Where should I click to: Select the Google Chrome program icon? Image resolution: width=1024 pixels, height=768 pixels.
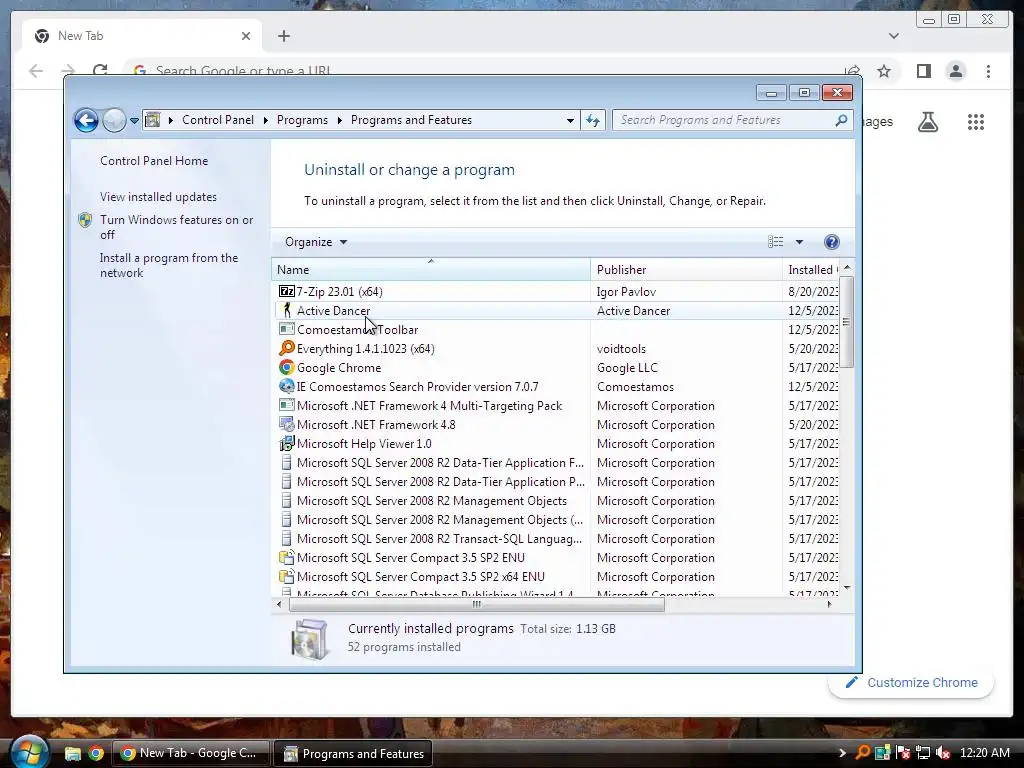pos(286,368)
